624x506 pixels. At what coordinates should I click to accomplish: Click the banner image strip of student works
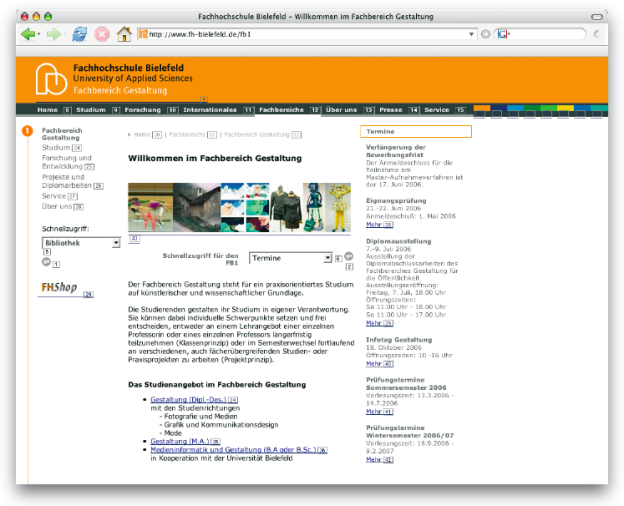tap(239, 207)
